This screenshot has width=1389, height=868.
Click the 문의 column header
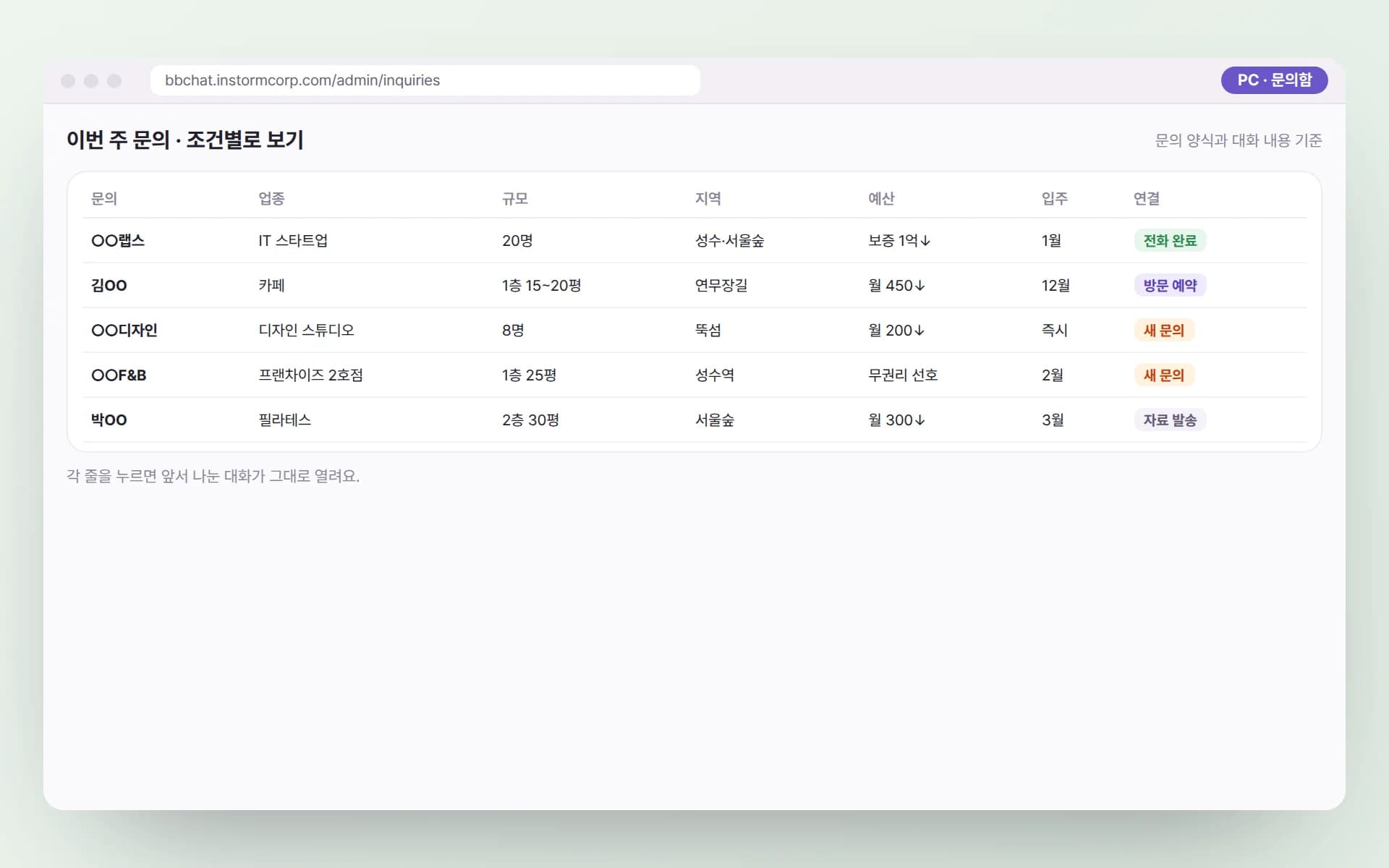[104, 198]
